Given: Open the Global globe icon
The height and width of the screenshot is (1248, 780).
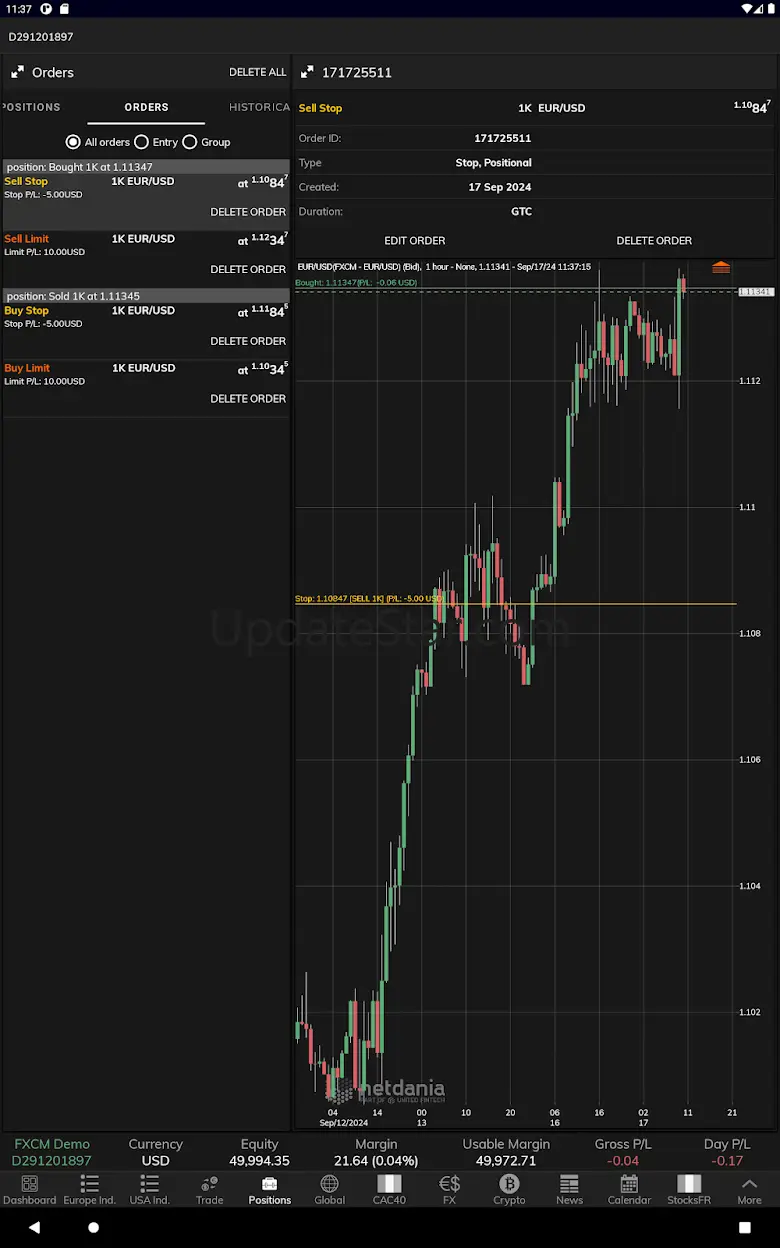Looking at the screenshot, I should point(330,1184).
